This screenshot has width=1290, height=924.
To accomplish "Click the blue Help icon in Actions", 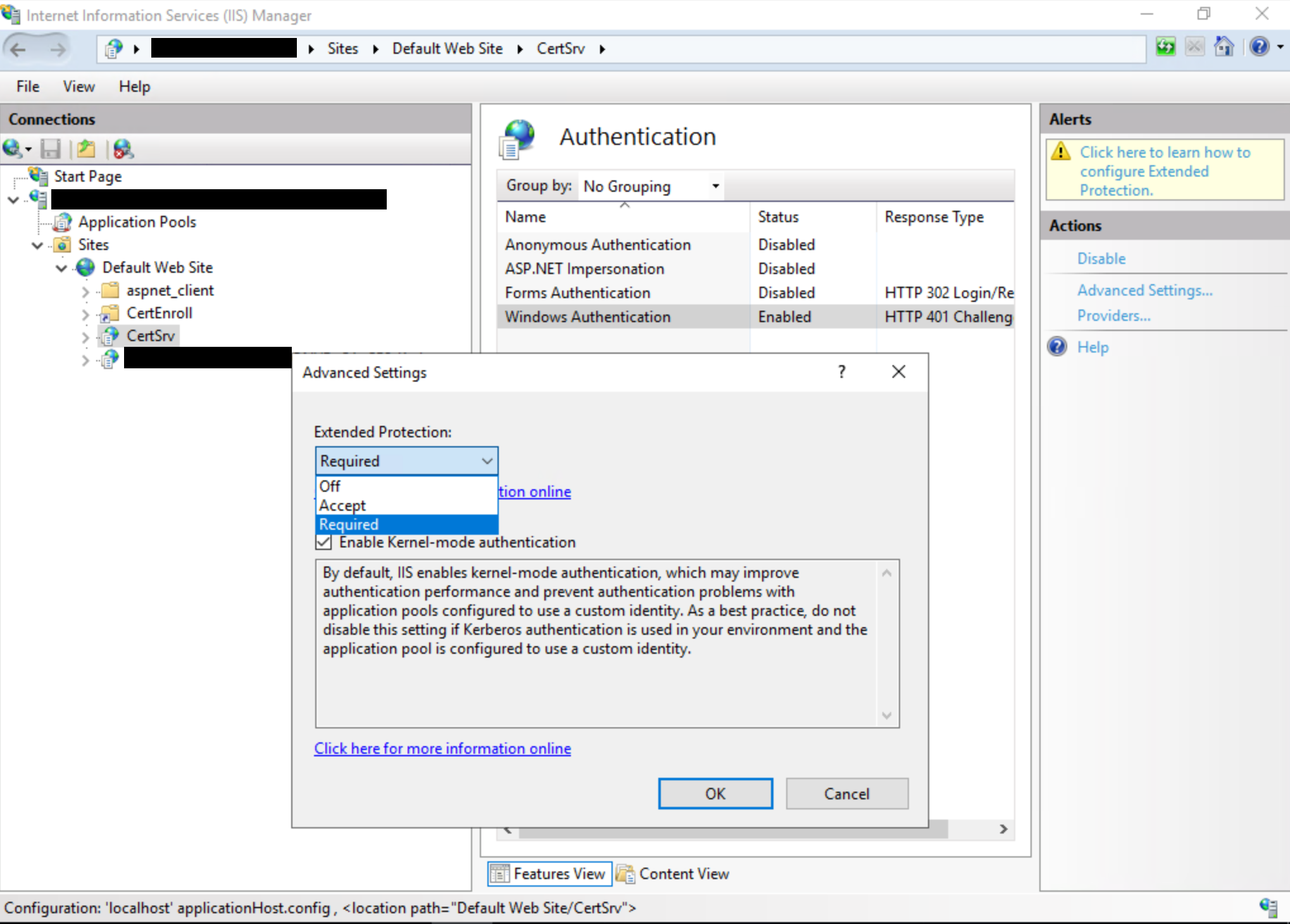I will (x=1057, y=347).
